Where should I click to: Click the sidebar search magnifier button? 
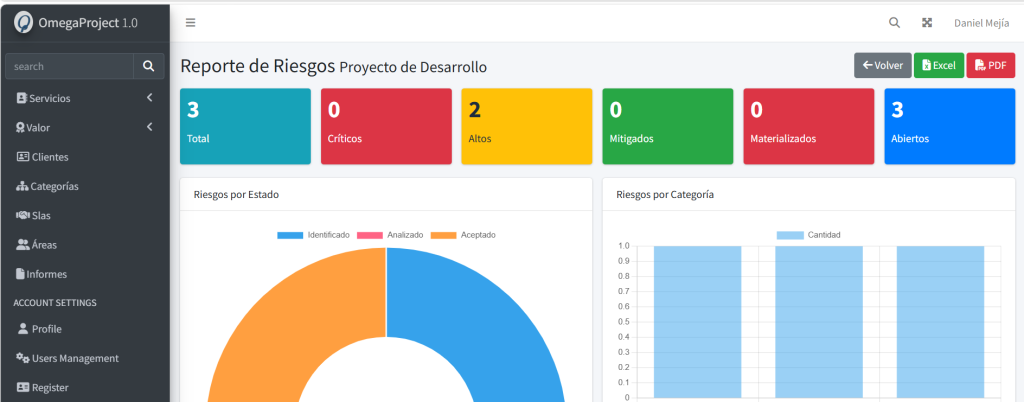(x=149, y=66)
